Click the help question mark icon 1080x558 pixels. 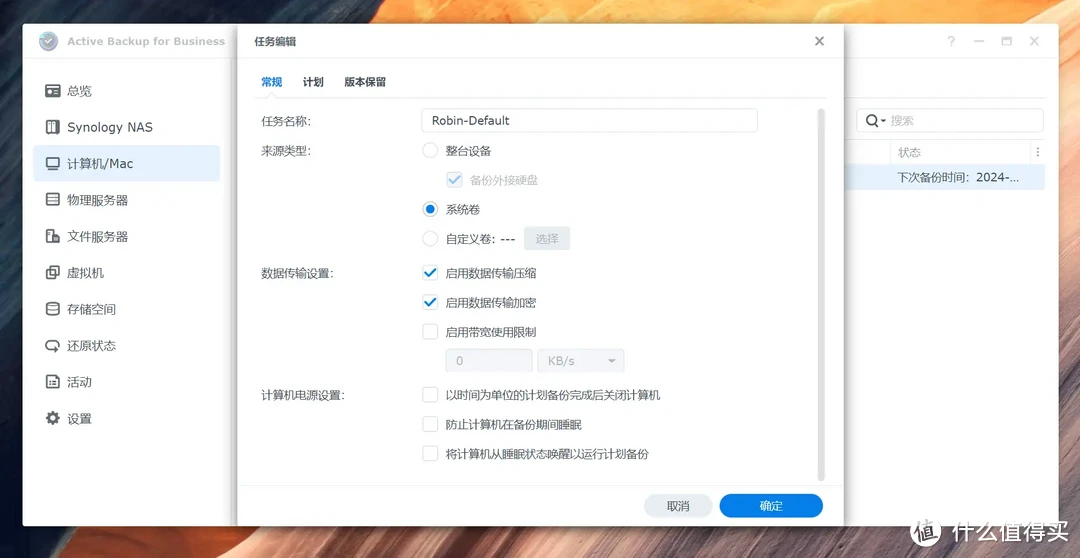point(951,41)
